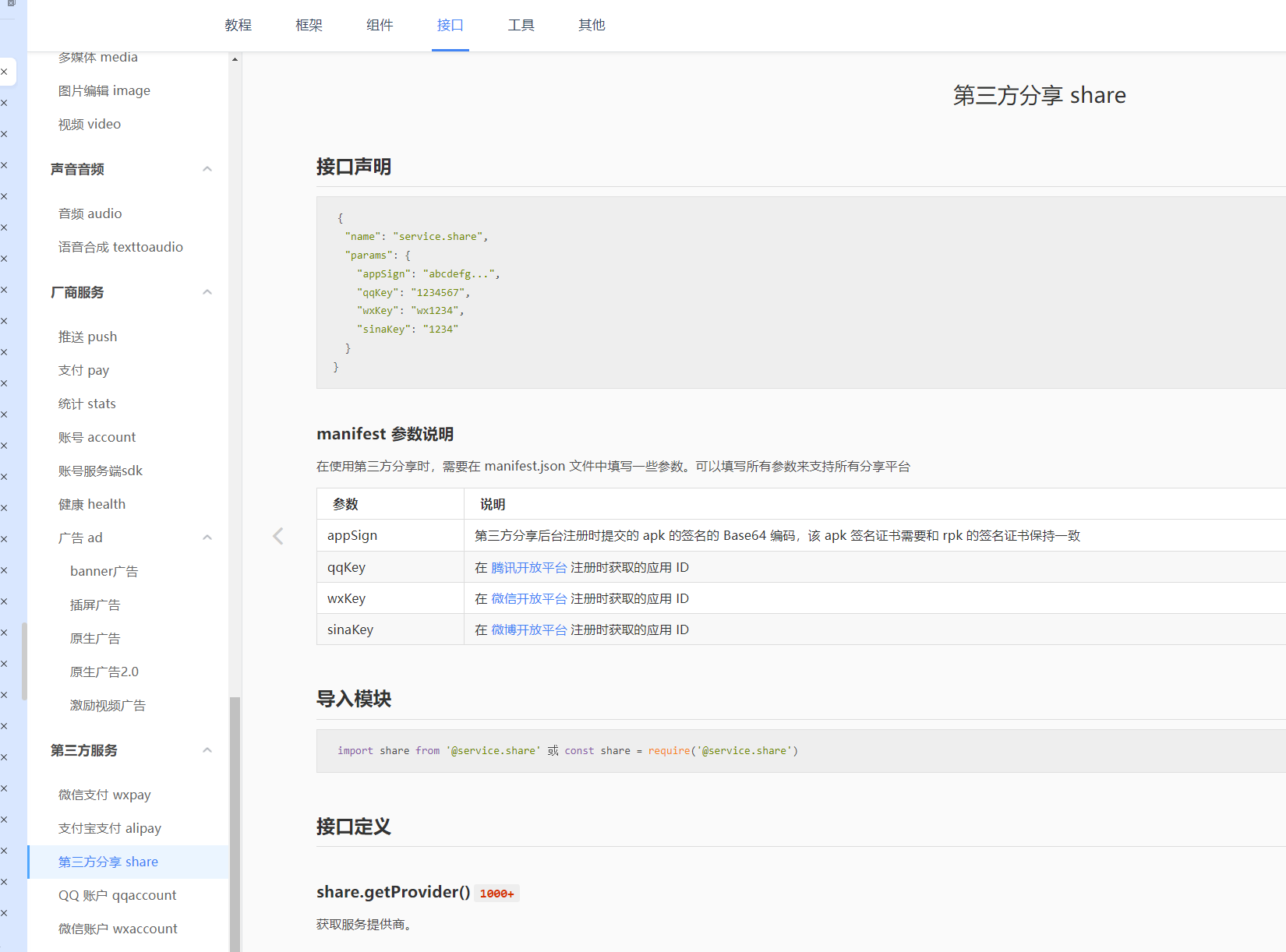Viewport: 1286px width, 952px height.
Task: Click the qqKey table cell
Action: click(390, 567)
